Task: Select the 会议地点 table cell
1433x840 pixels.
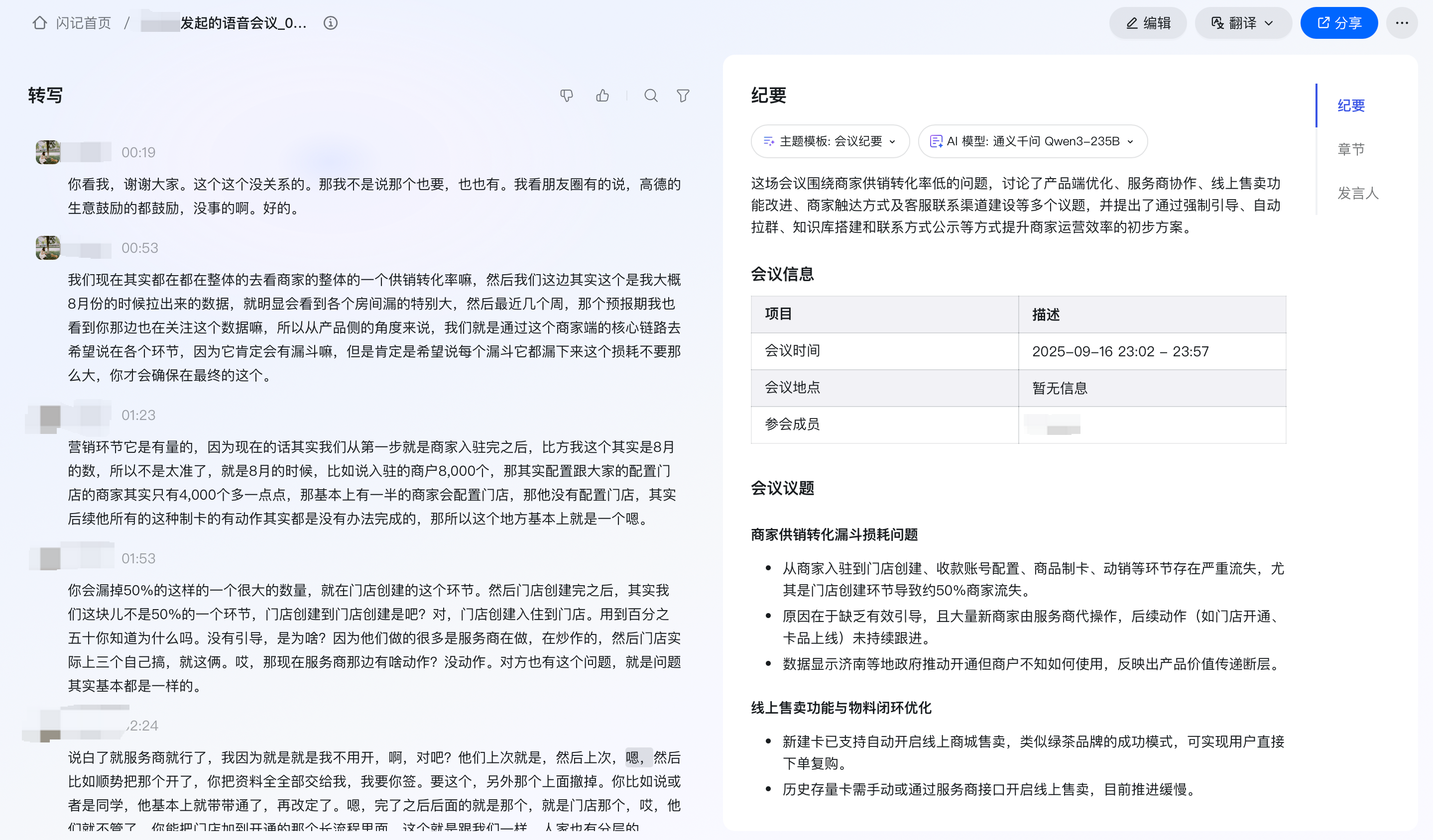Action: point(884,388)
